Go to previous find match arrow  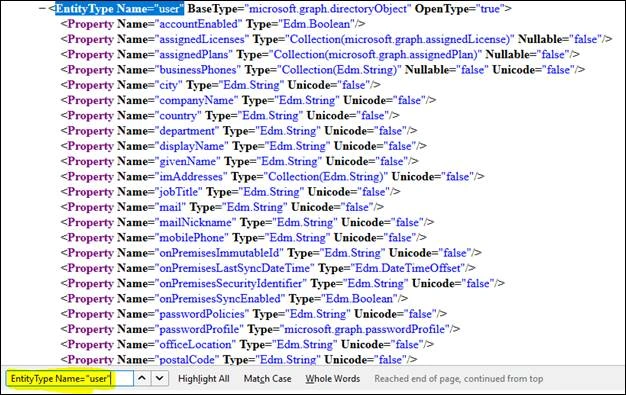point(142,378)
